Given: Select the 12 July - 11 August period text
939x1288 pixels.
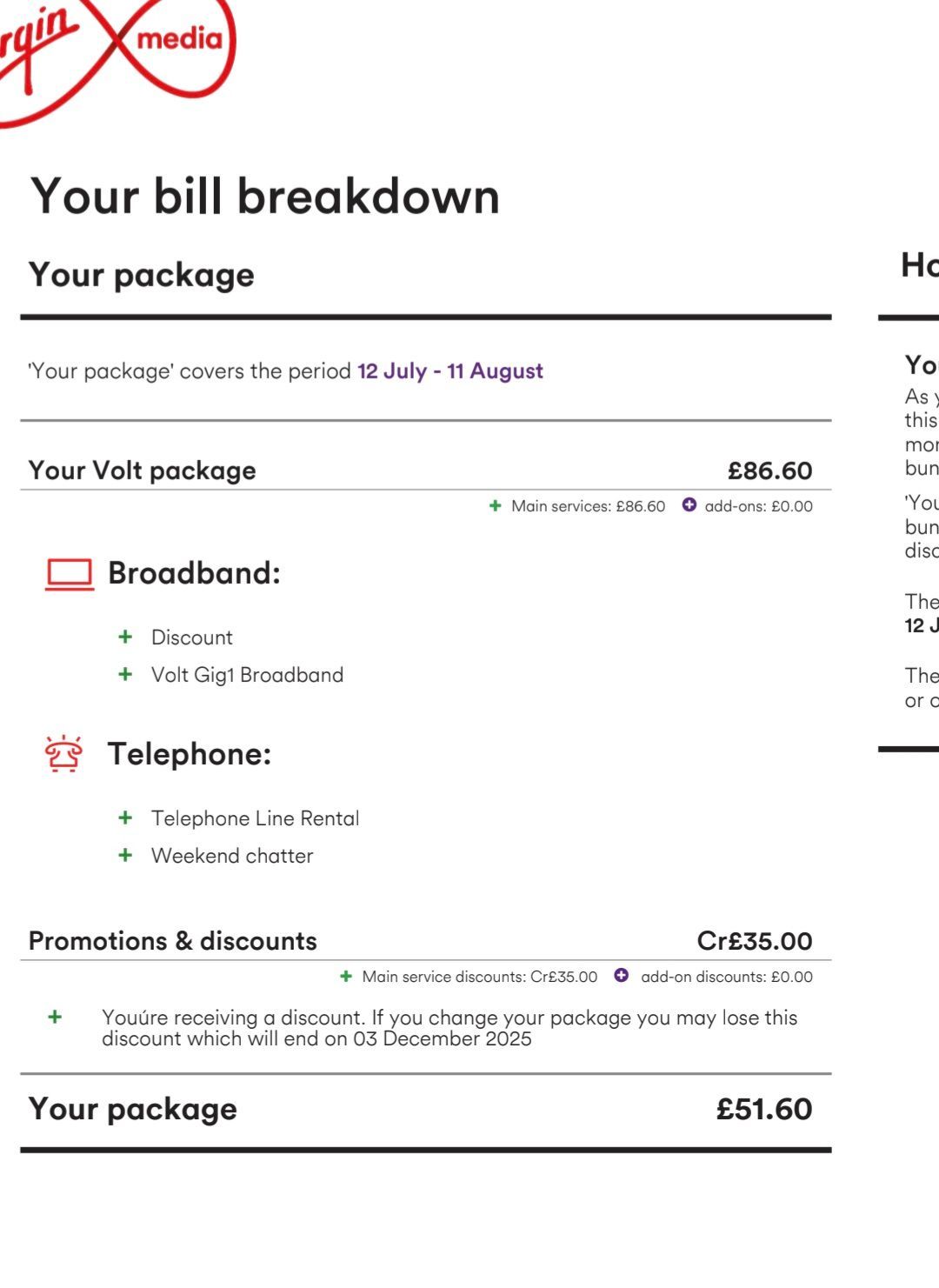Looking at the screenshot, I should (450, 371).
